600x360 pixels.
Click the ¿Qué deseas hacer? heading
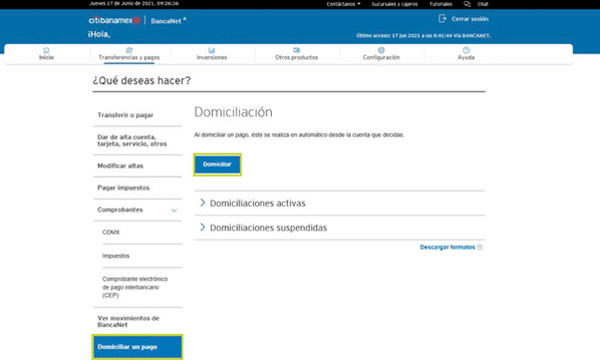[142, 81]
